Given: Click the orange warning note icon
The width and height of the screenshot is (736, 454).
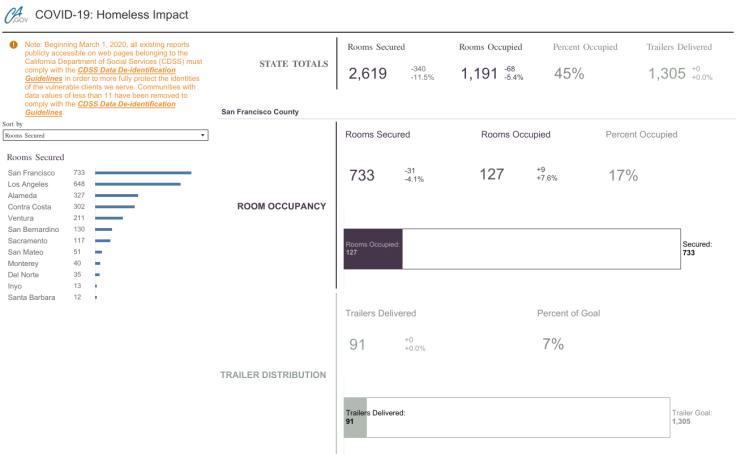Looking at the screenshot, I should point(13,45).
